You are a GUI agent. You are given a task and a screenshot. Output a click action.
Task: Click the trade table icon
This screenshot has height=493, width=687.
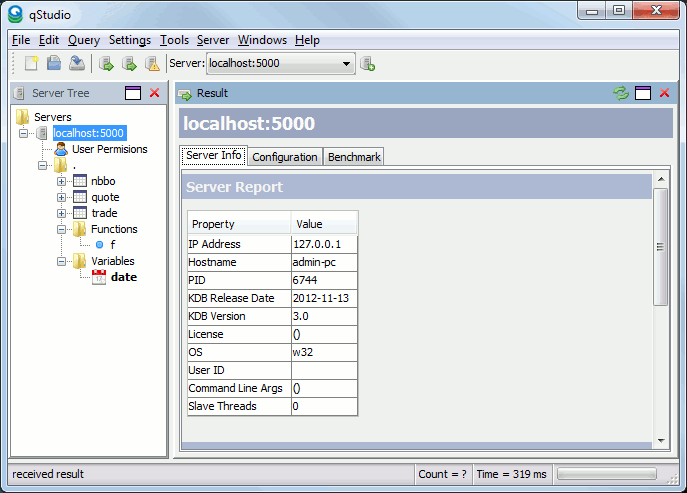(80, 213)
